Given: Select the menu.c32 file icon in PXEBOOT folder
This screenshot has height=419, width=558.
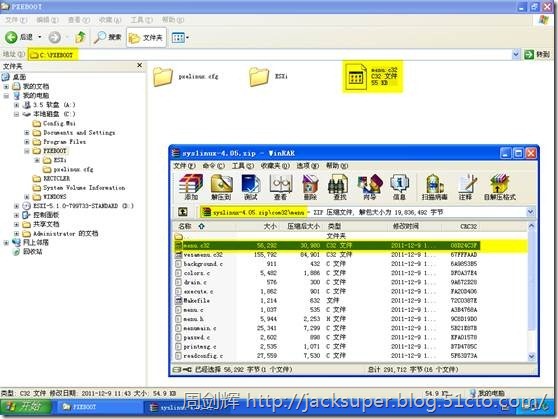Looking at the screenshot, I should click(356, 77).
